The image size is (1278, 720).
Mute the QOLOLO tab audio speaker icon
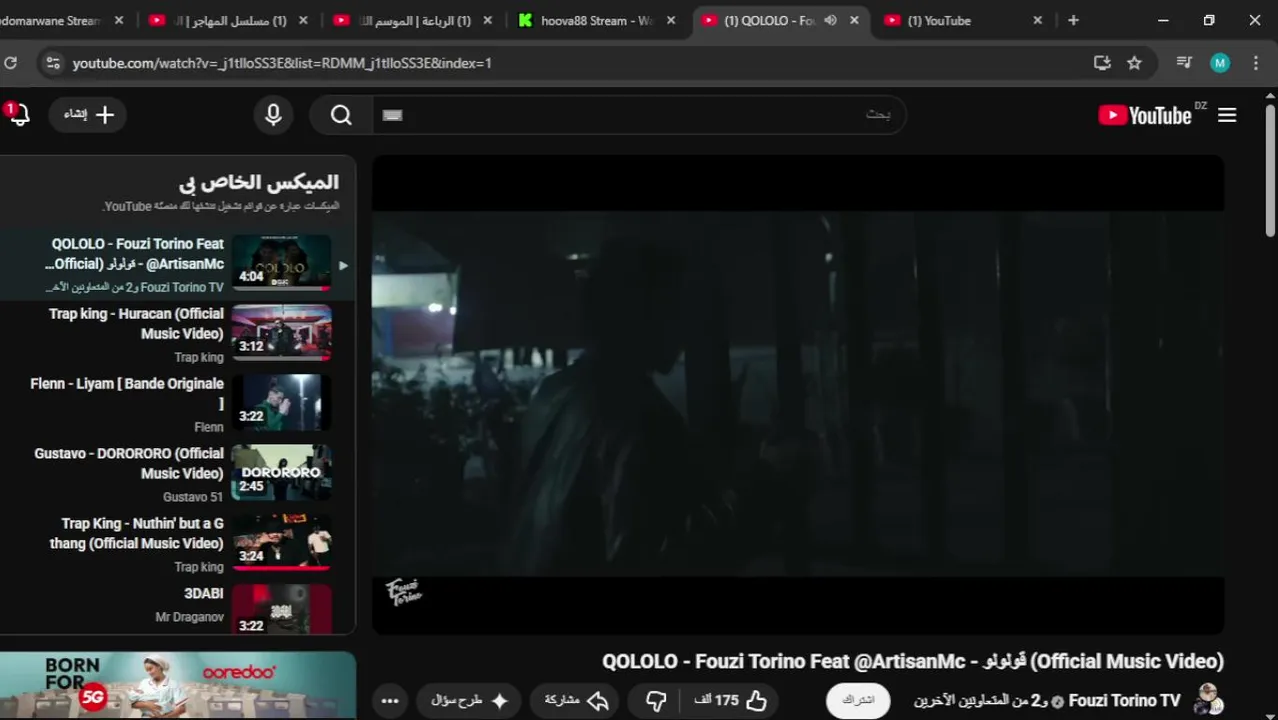pyautogui.click(x=830, y=20)
